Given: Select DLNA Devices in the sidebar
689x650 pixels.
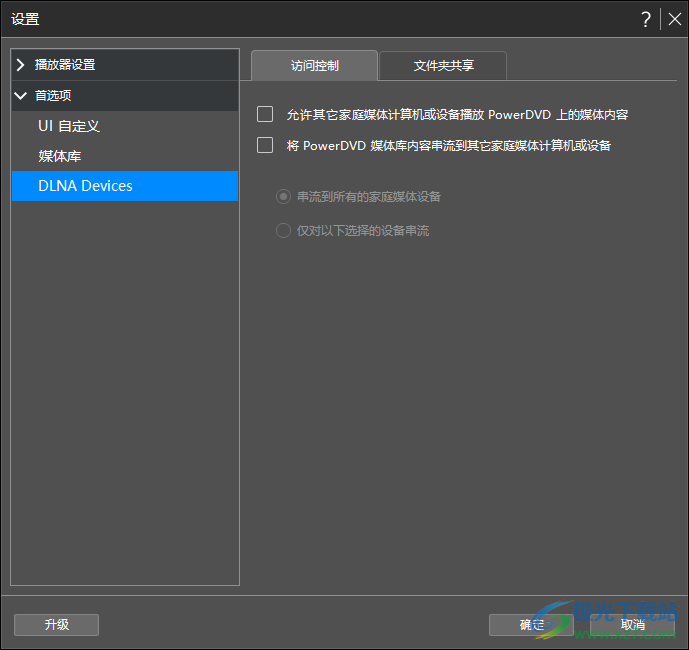Looking at the screenshot, I should pyautogui.click(x=125, y=186).
